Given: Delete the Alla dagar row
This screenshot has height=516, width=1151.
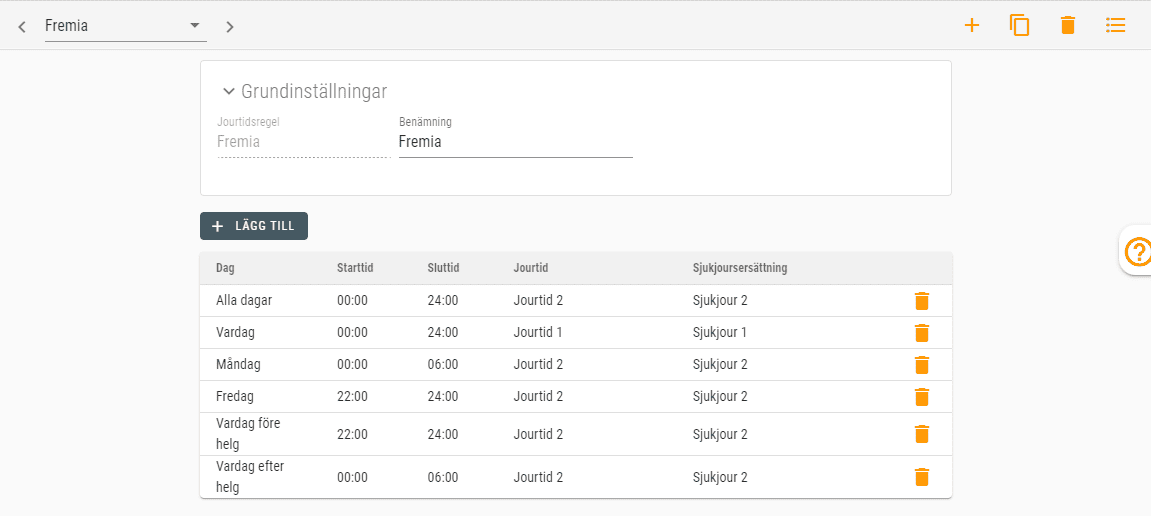Looking at the screenshot, I should pos(922,301).
